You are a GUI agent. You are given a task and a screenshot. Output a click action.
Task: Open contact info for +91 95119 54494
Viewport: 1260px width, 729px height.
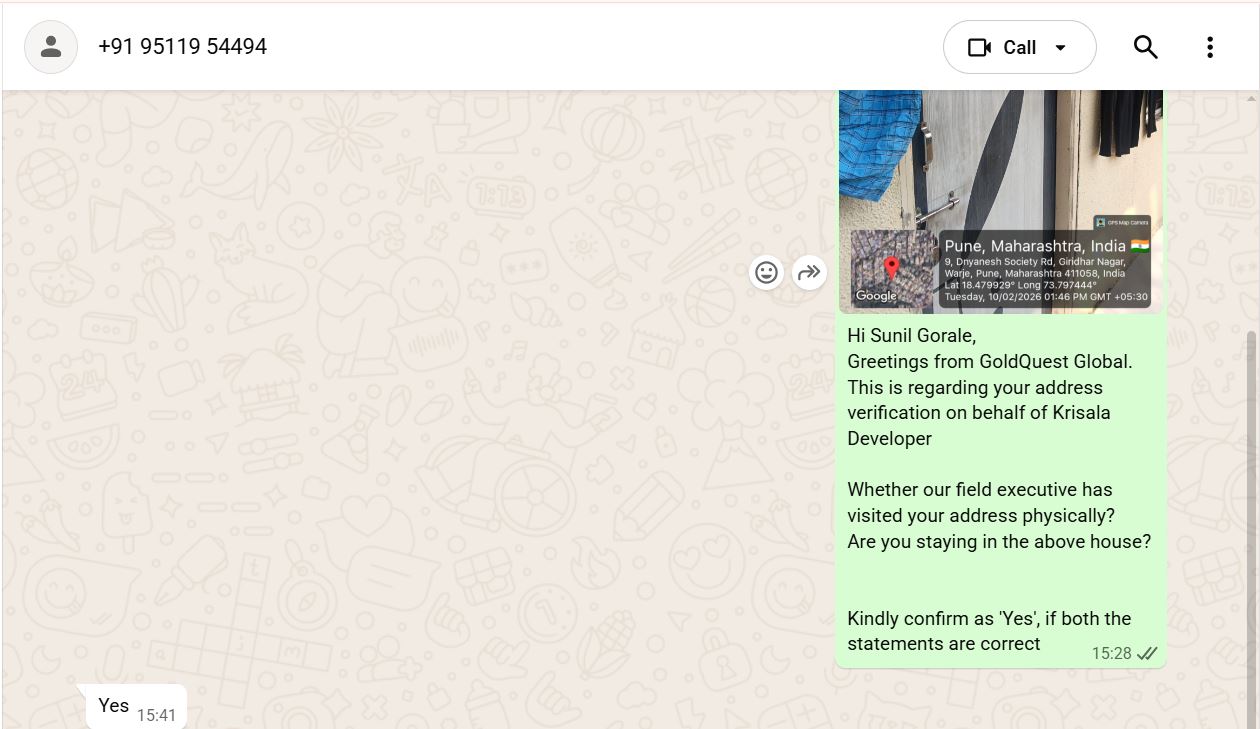tap(182, 47)
